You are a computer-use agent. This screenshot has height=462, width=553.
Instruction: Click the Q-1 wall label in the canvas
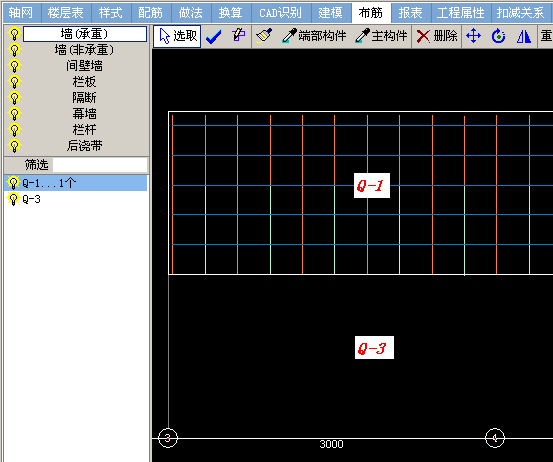tap(372, 185)
